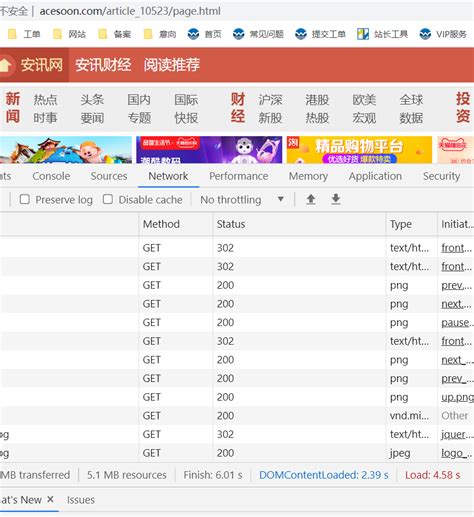Screen dimensions: 474x517
Task: Open the 备案 bookmark folder
Action: (115, 34)
